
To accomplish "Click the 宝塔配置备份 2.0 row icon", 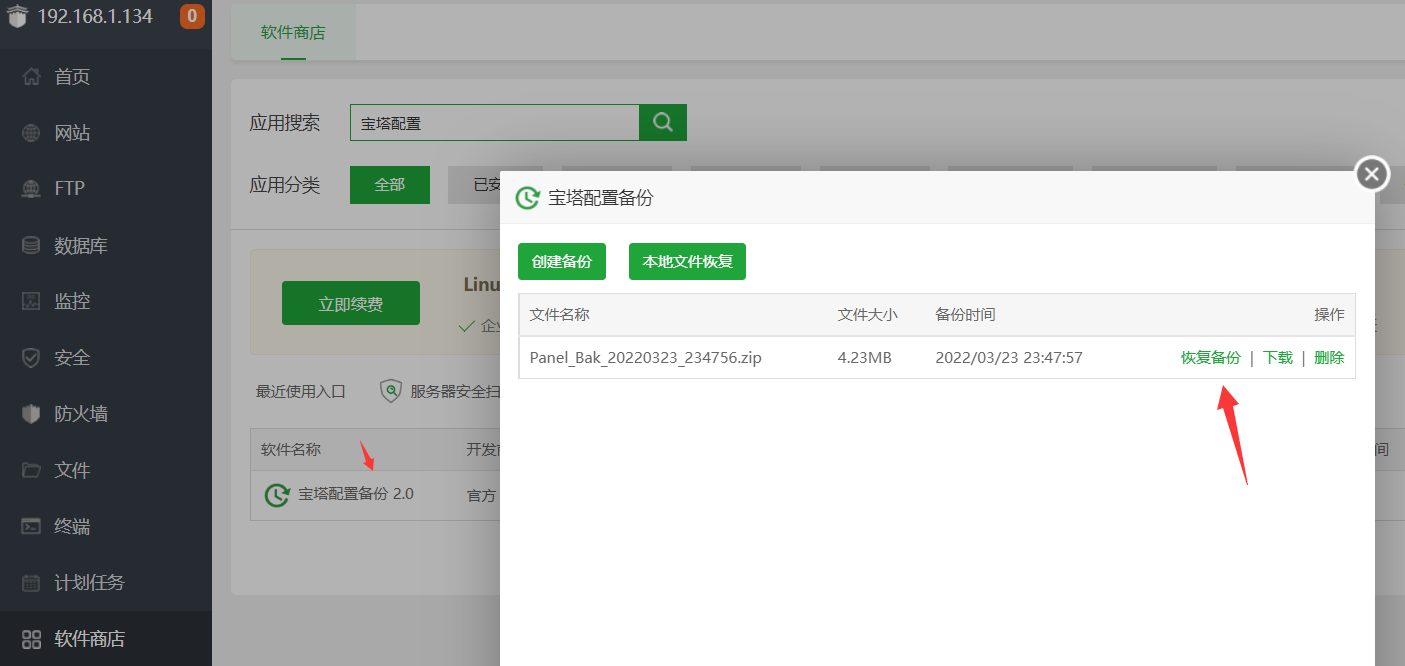I will [277, 495].
